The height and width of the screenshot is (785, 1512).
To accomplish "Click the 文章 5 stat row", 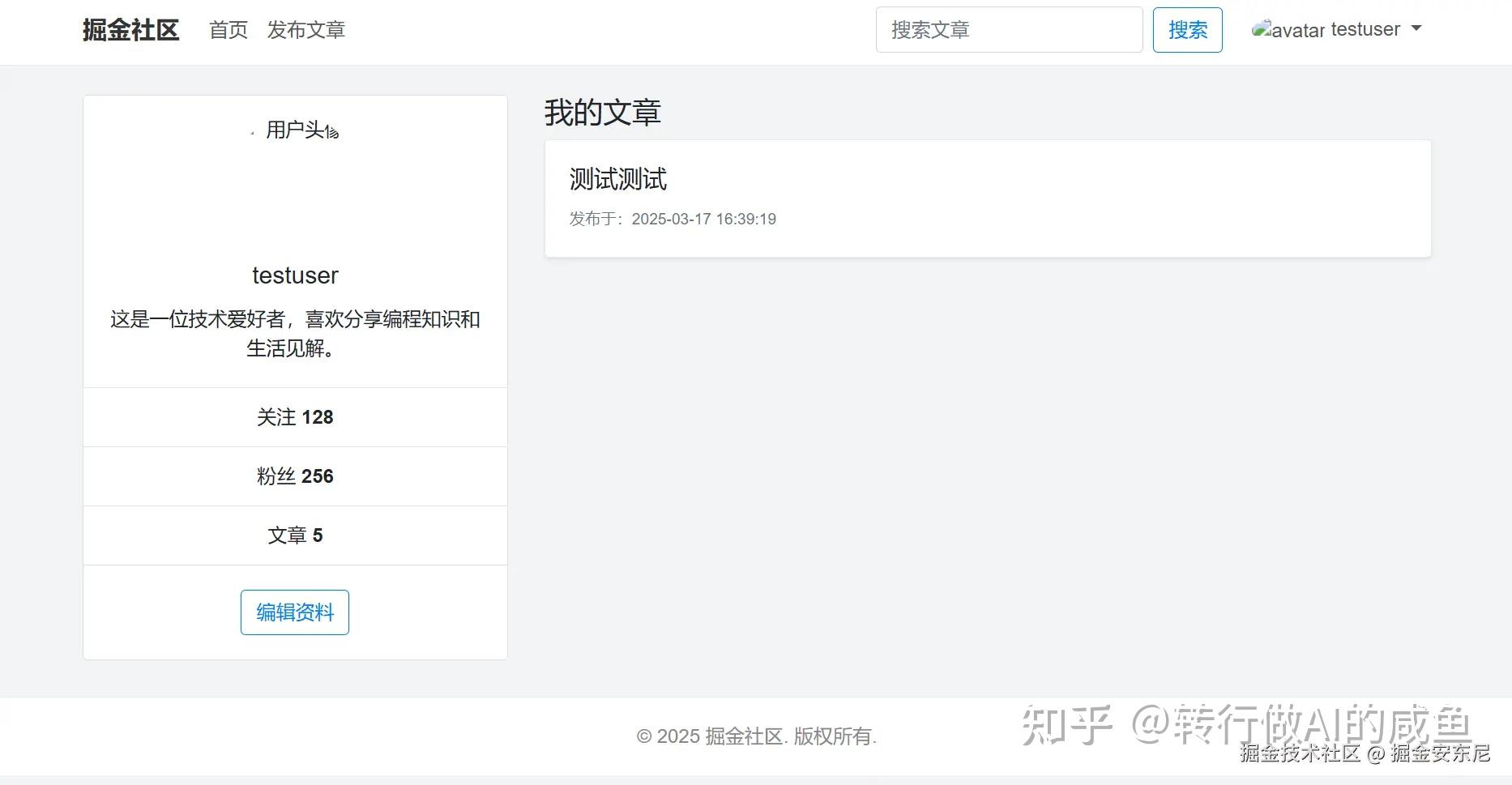I will click(295, 535).
